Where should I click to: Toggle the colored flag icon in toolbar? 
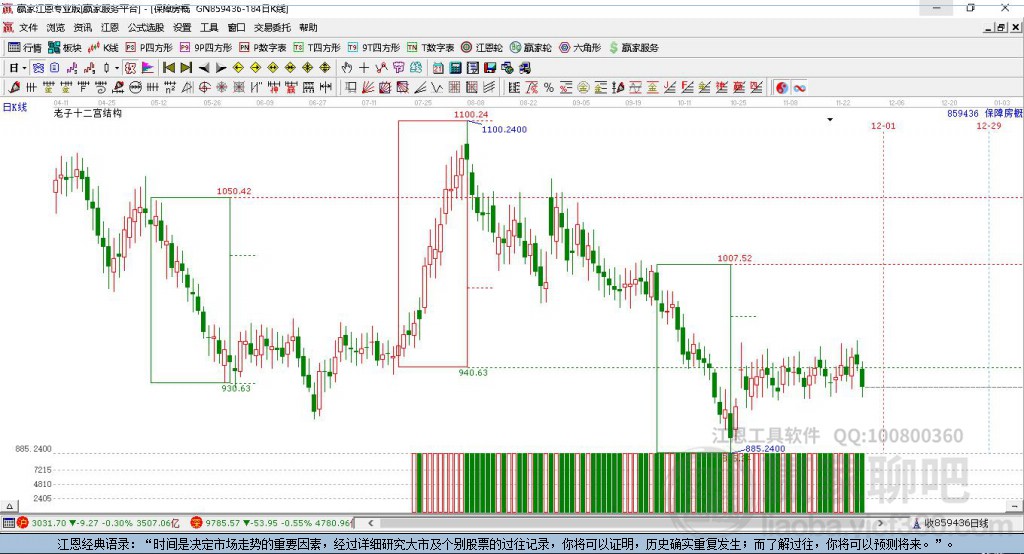pos(148,68)
